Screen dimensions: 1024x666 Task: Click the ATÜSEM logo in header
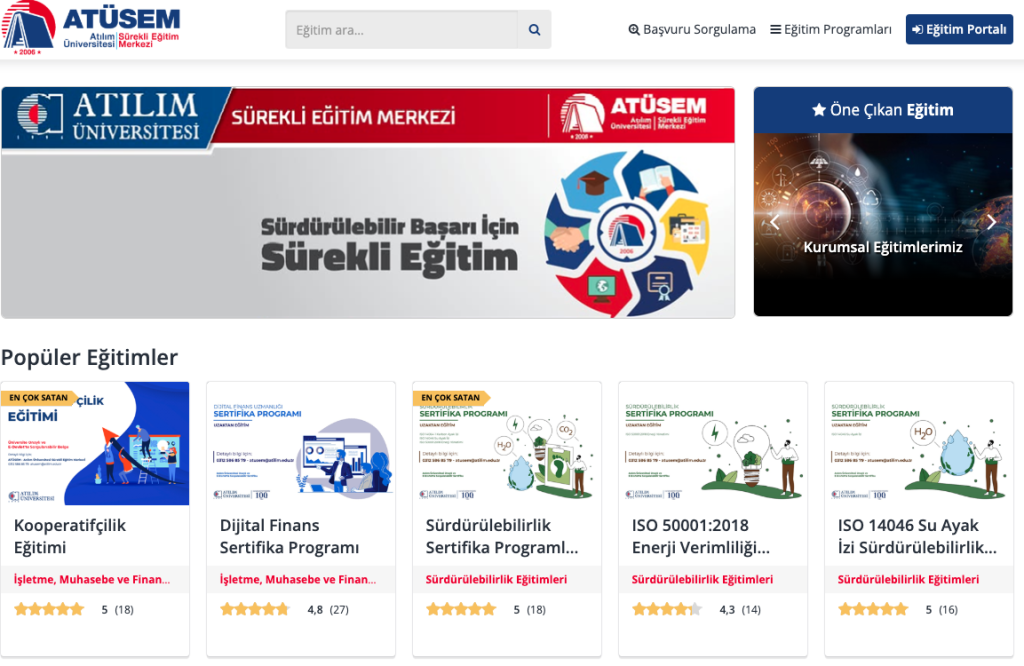91,29
